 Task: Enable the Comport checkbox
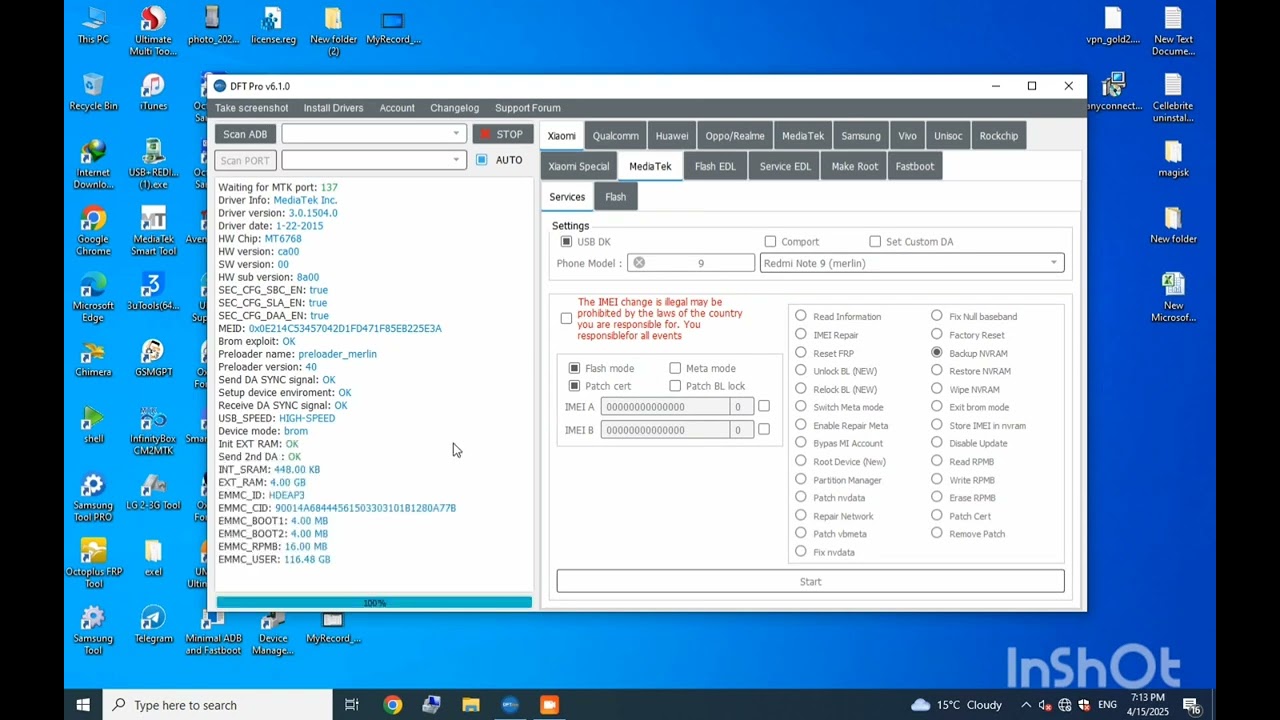770,242
